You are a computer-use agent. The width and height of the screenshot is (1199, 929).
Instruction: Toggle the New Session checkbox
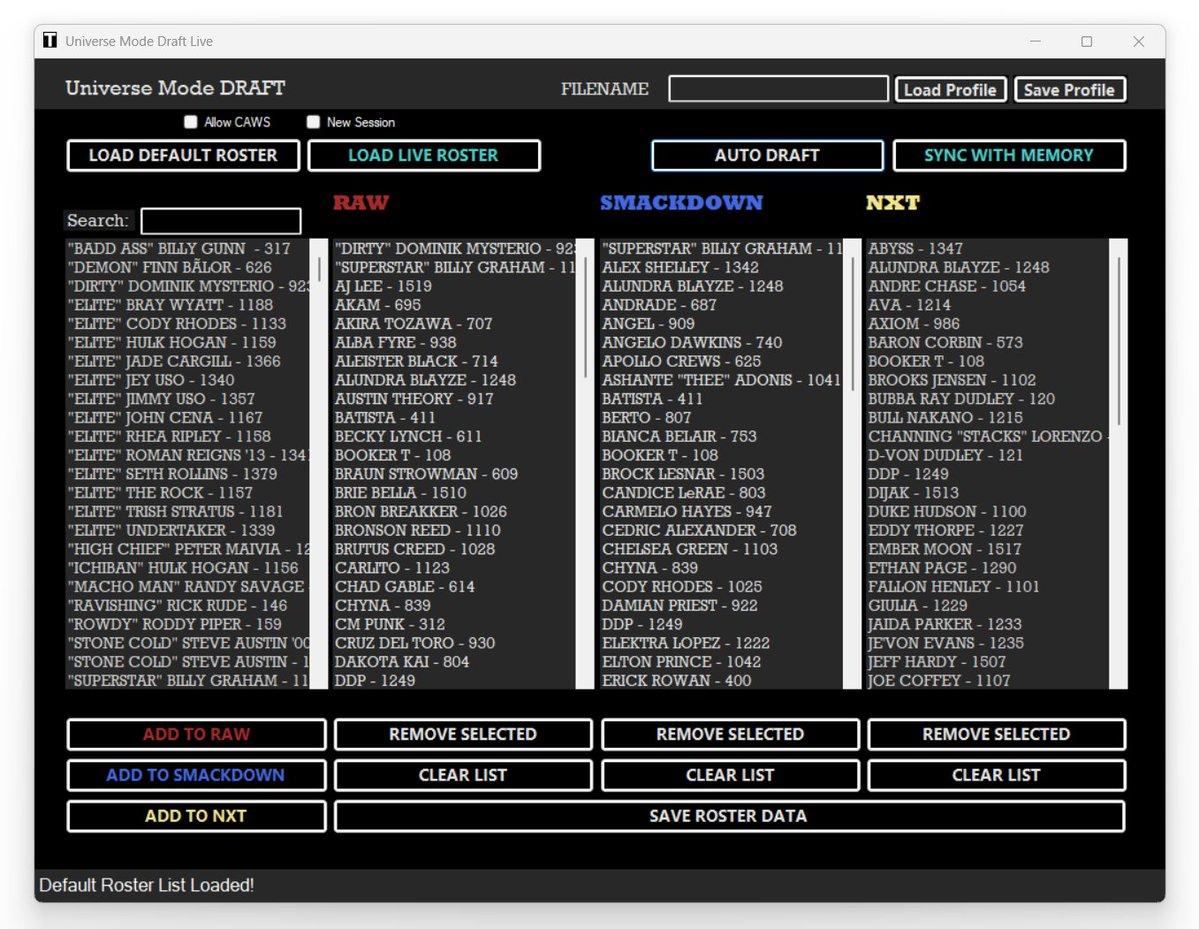click(x=313, y=122)
